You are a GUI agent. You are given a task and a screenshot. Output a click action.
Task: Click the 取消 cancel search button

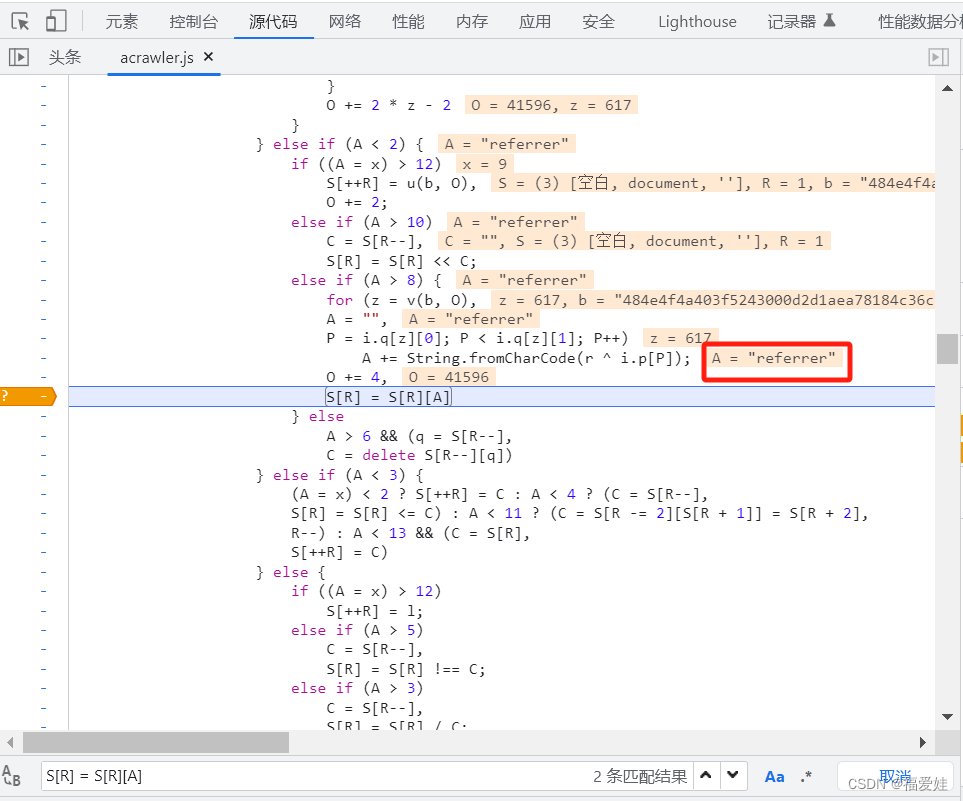(895, 776)
